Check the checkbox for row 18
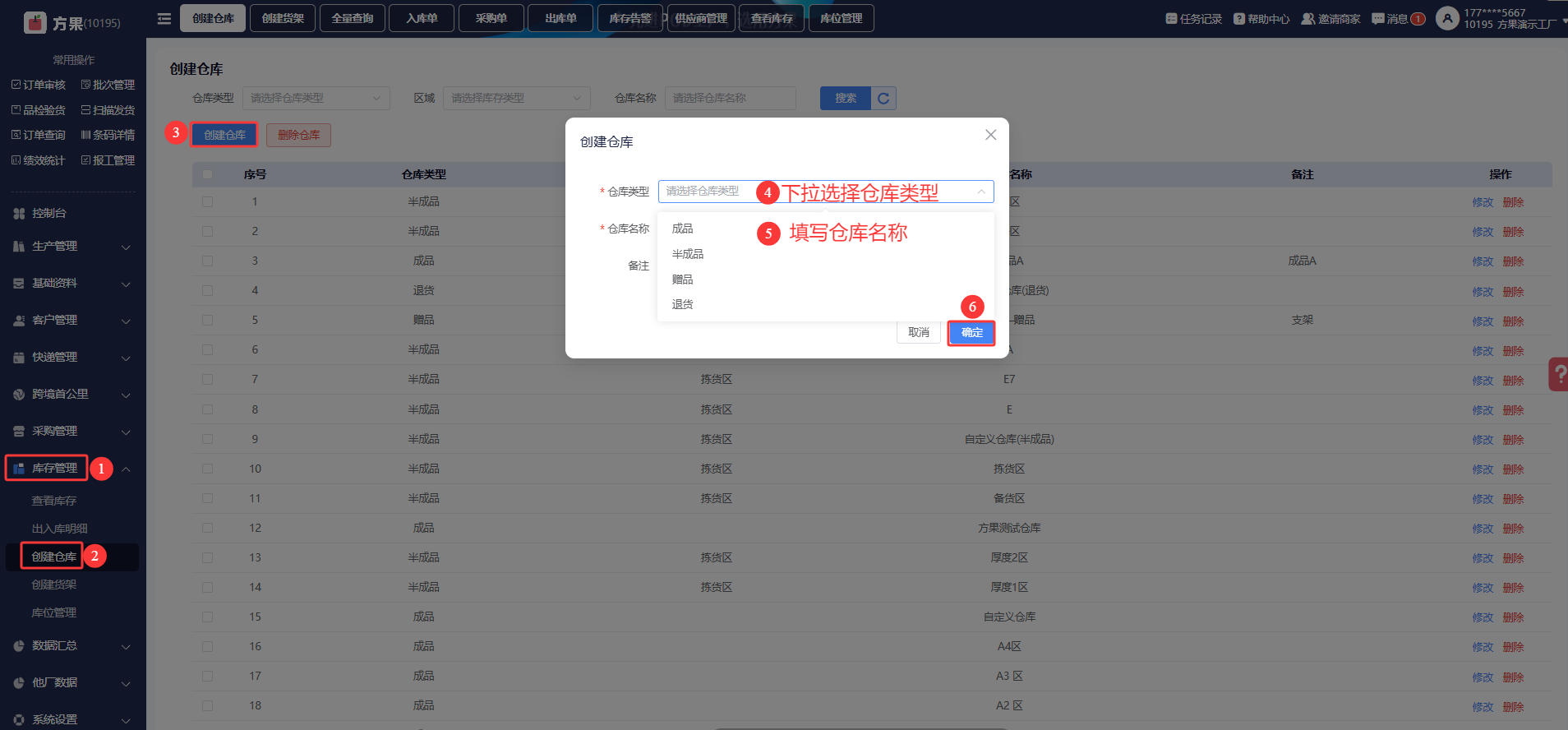 tap(207, 705)
